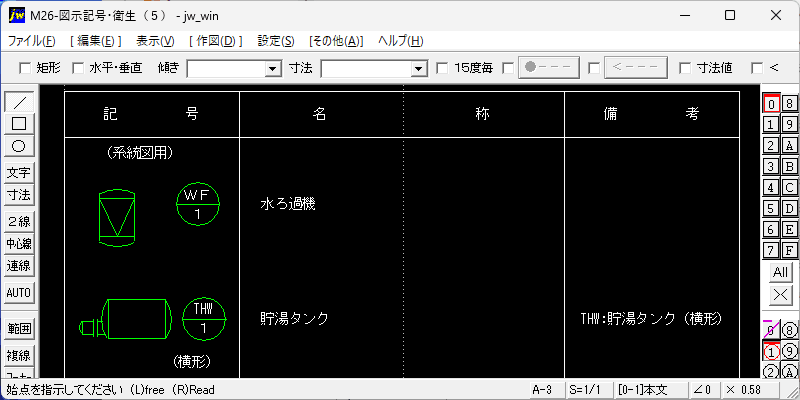800x400 pixels.
Task: Select layer A square button
Action: tap(789, 145)
